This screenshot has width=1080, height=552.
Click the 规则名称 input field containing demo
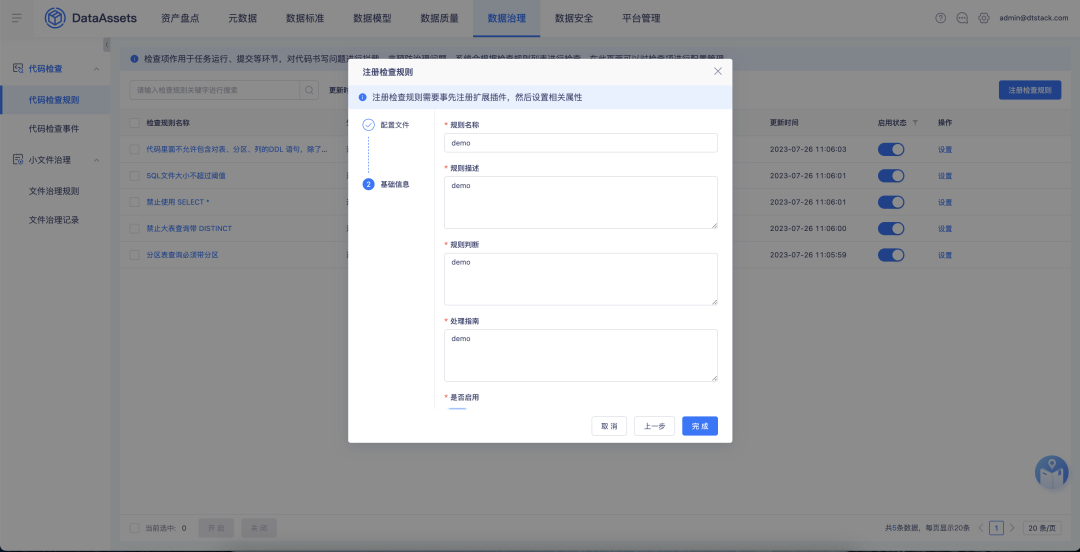[x=581, y=143]
